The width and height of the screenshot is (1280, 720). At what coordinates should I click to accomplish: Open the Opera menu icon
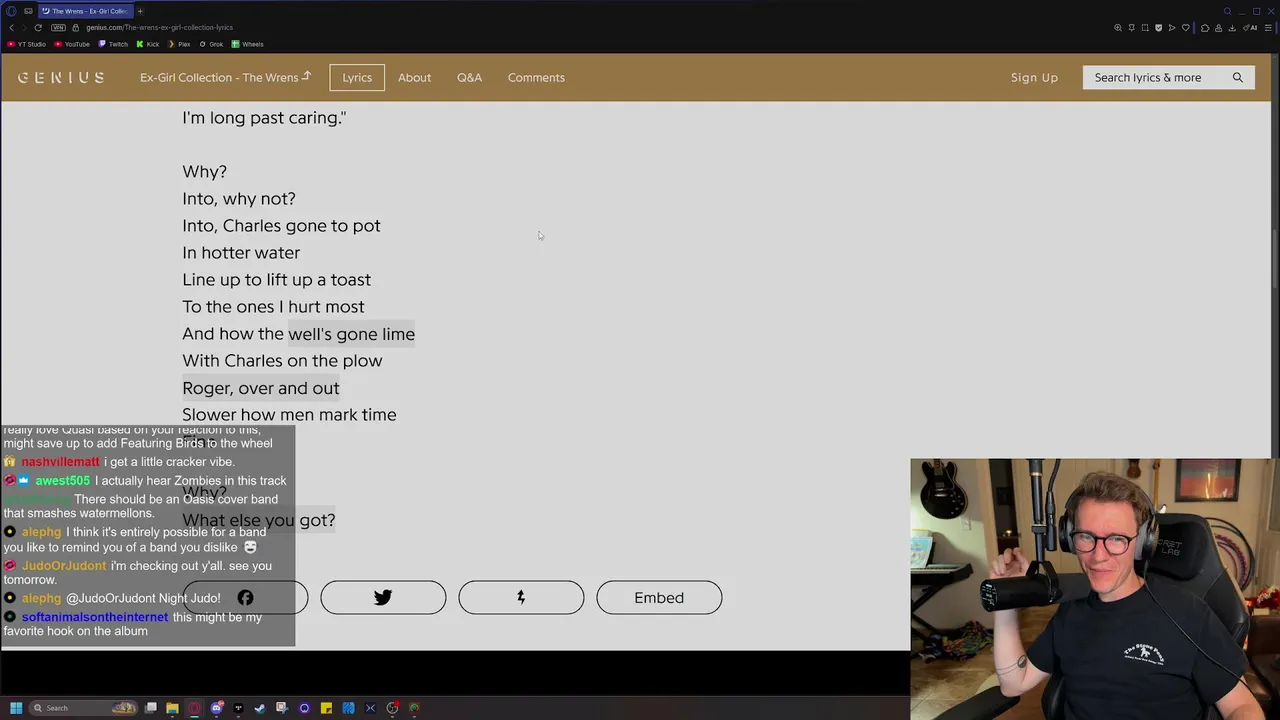tap(11, 11)
